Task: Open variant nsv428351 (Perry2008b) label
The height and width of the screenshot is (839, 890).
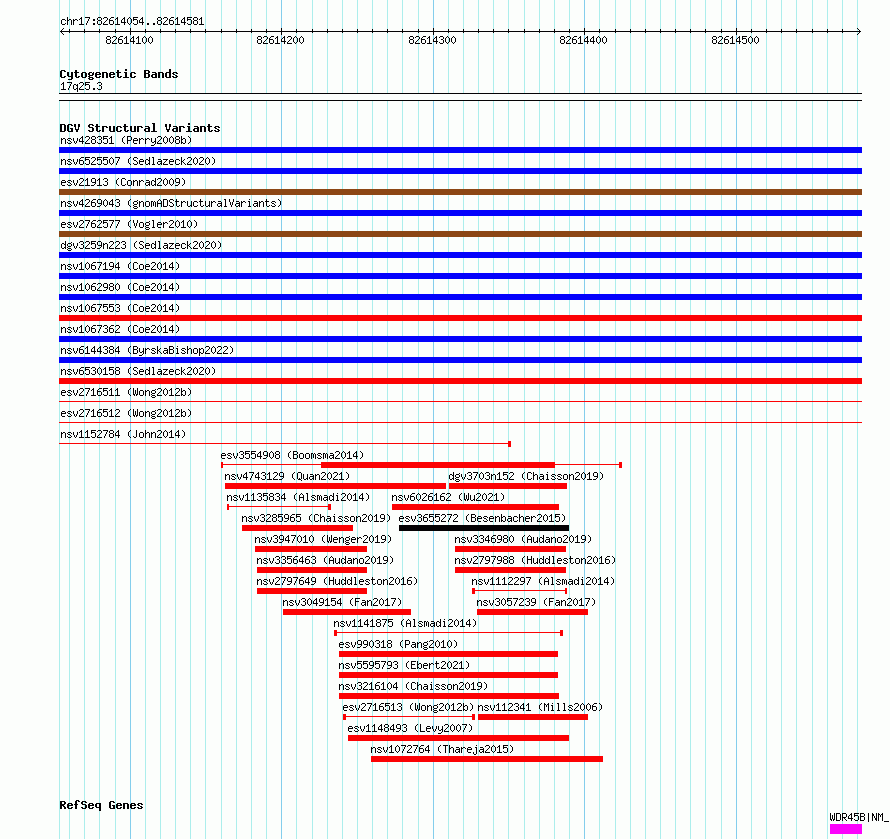Action: click(x=126, y=140)
